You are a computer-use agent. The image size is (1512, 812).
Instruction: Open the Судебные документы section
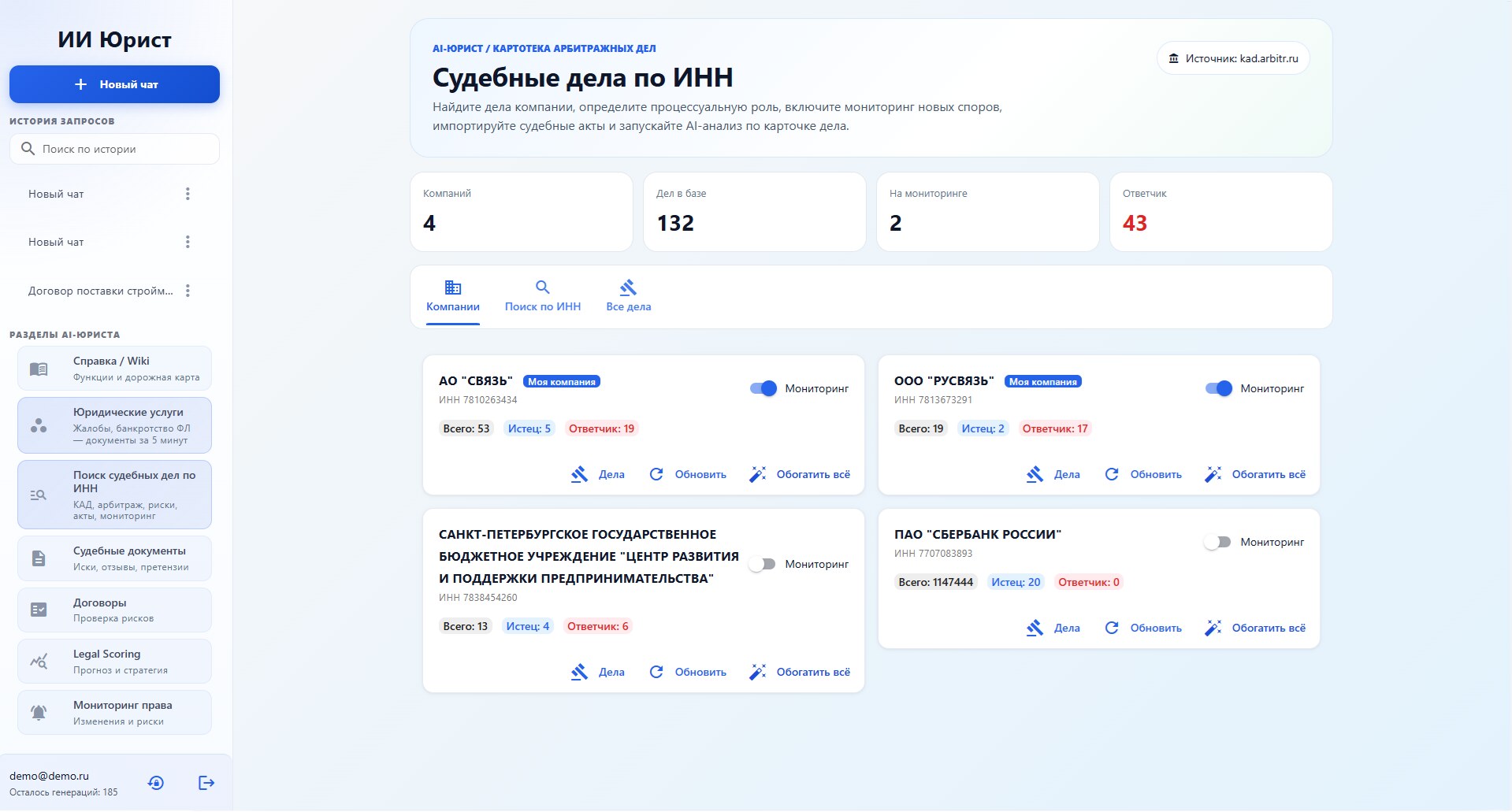(114, 558)
